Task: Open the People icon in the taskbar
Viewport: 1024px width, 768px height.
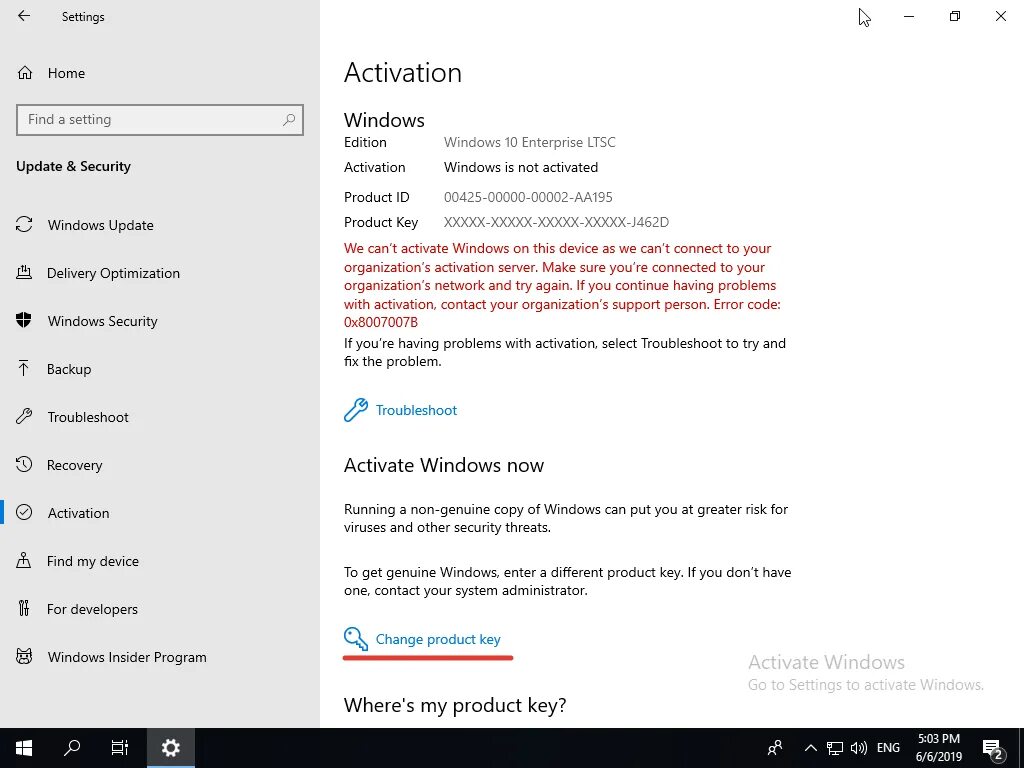Action: click(775, 748)
